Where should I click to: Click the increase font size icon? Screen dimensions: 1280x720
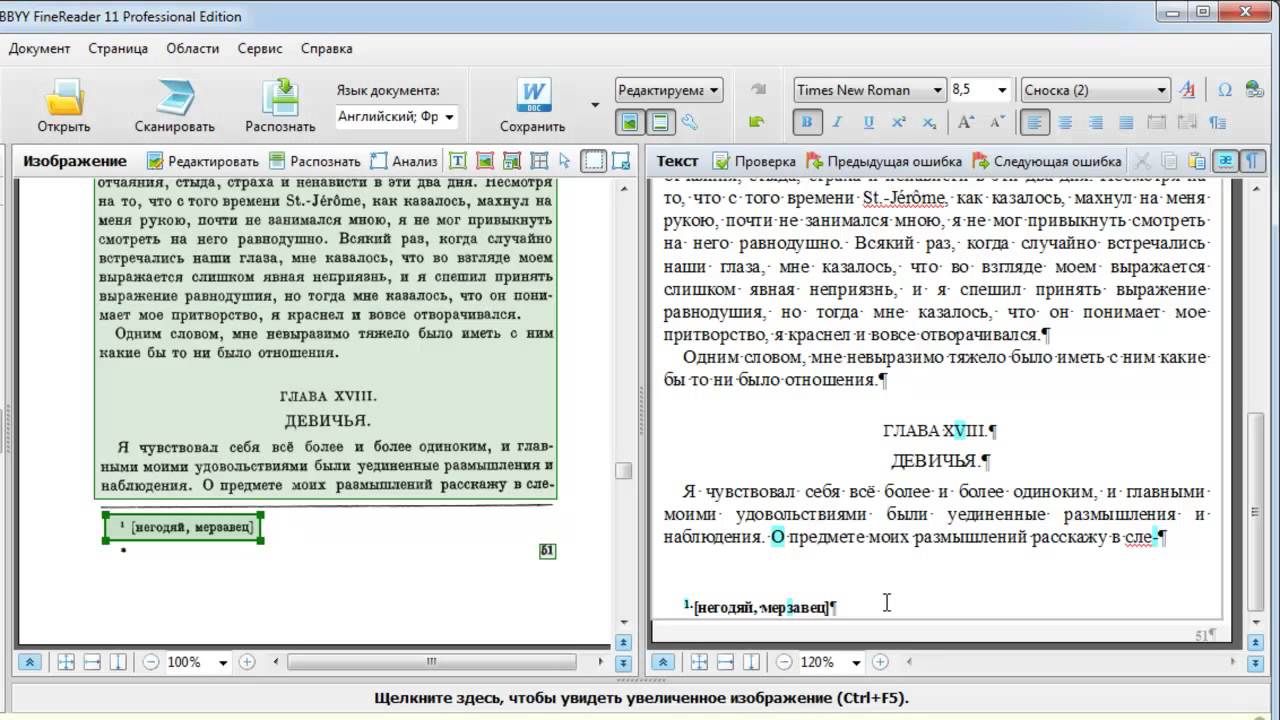click(966, 123)
